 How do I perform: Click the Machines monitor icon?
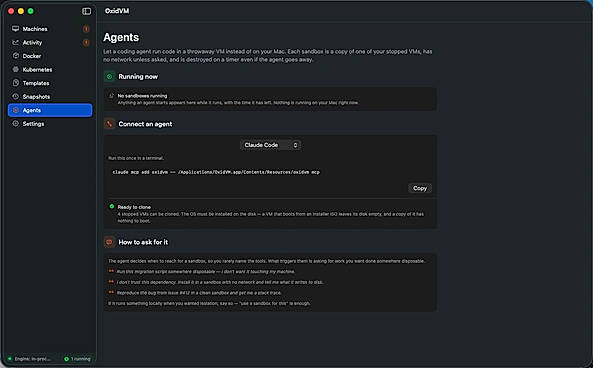[x=16, y=29]
